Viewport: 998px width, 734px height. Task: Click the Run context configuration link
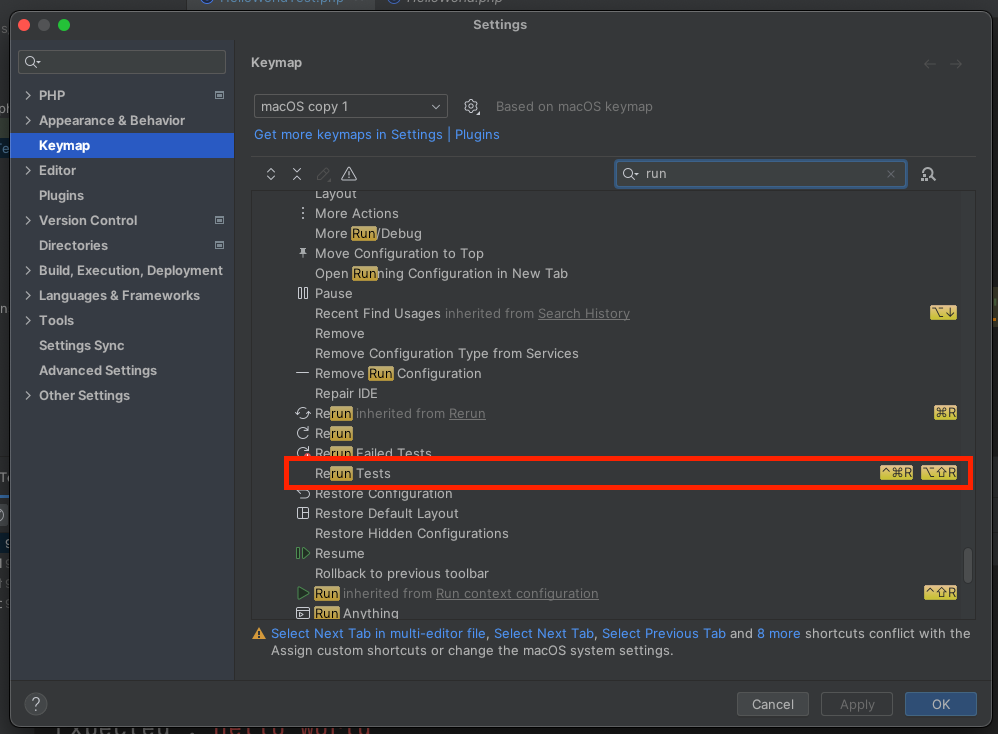click(x=517, y=593)
